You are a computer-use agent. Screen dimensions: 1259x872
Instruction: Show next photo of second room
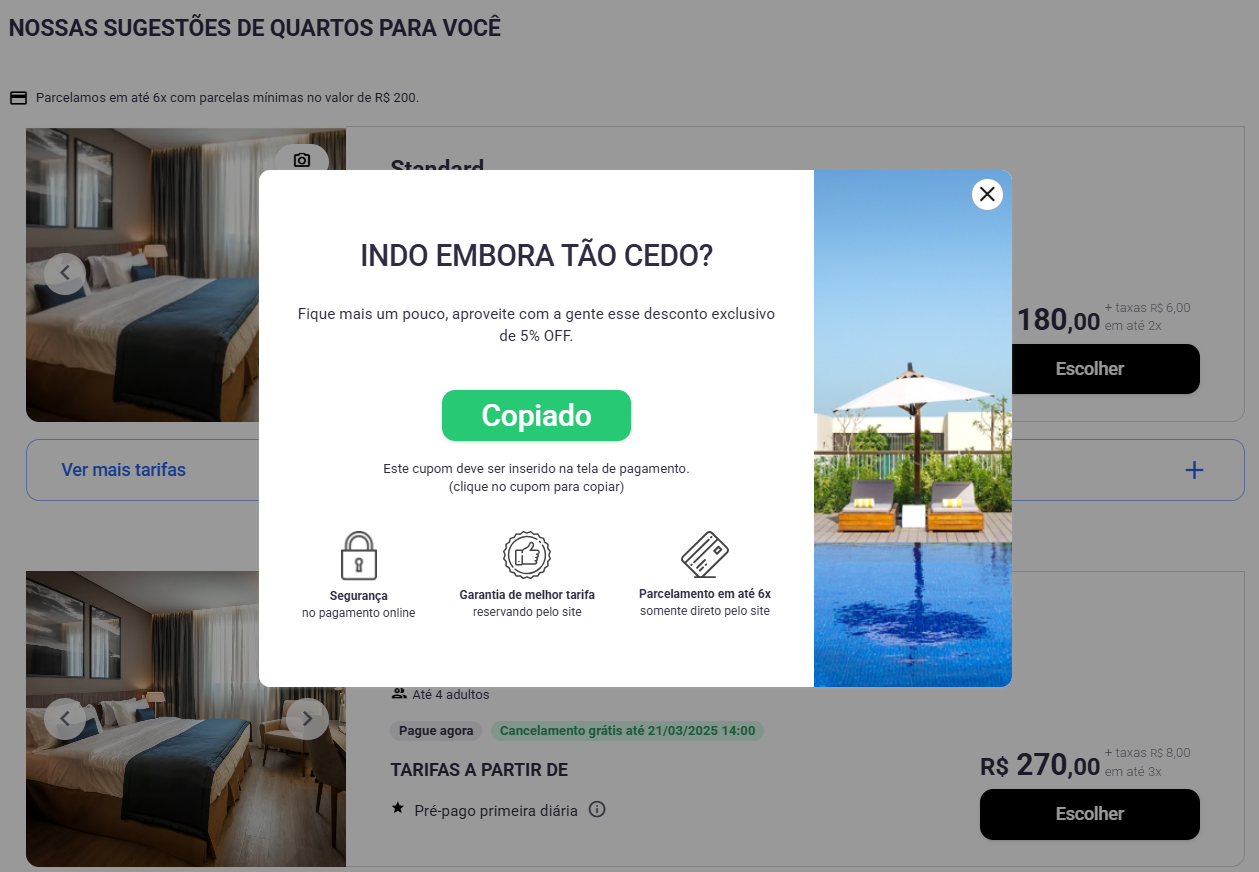pos(307,718)
